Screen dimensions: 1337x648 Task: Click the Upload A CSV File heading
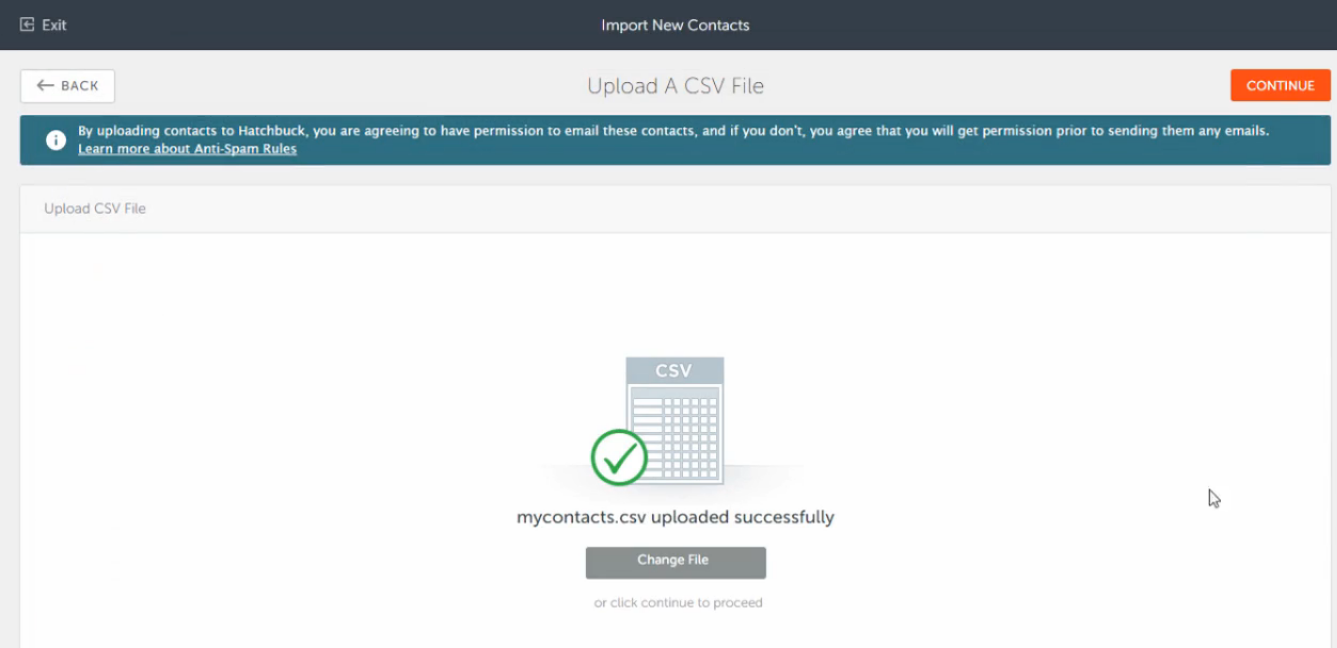tap(675, 86)
